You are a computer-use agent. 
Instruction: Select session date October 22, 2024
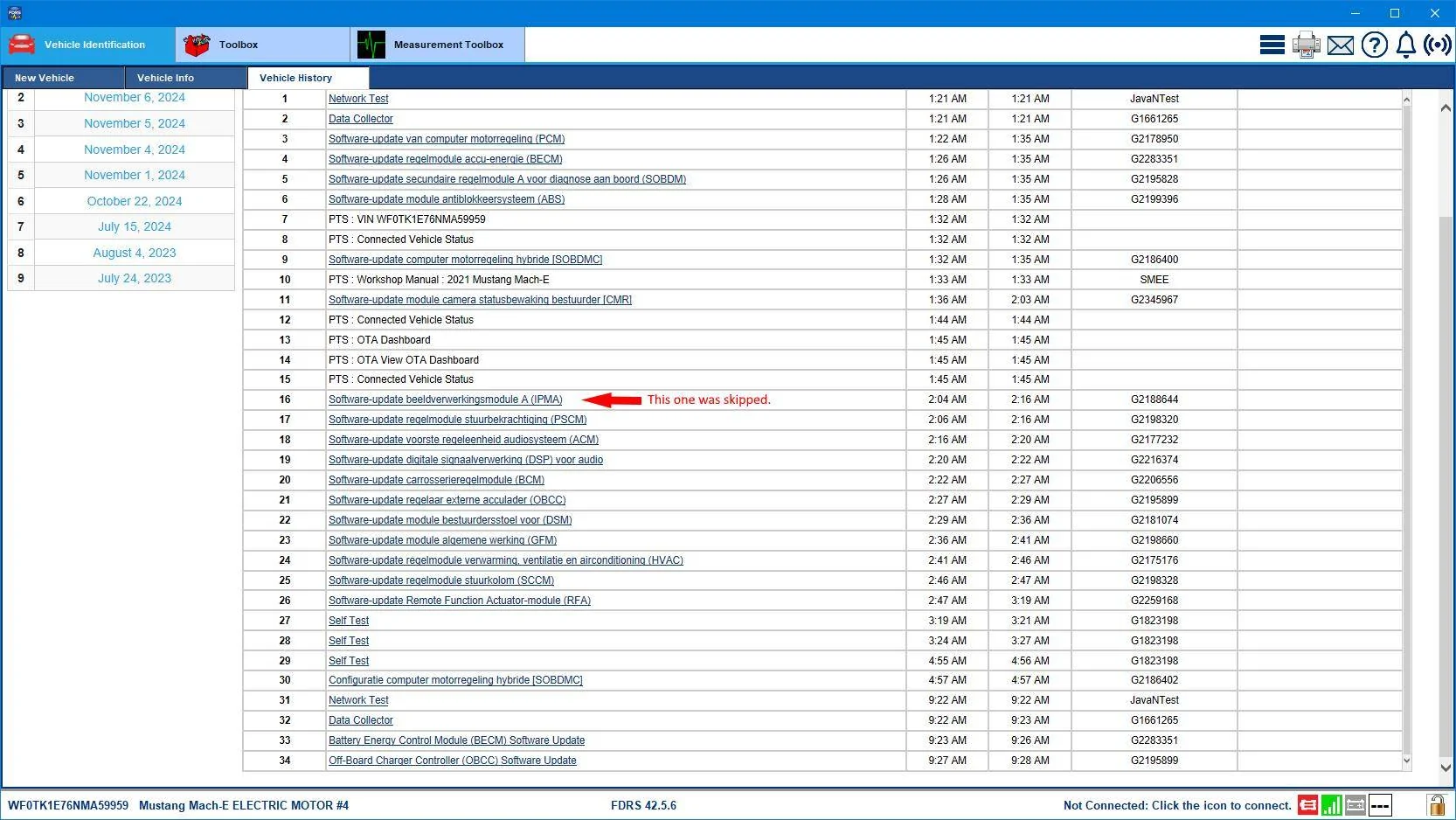(135, 201)
